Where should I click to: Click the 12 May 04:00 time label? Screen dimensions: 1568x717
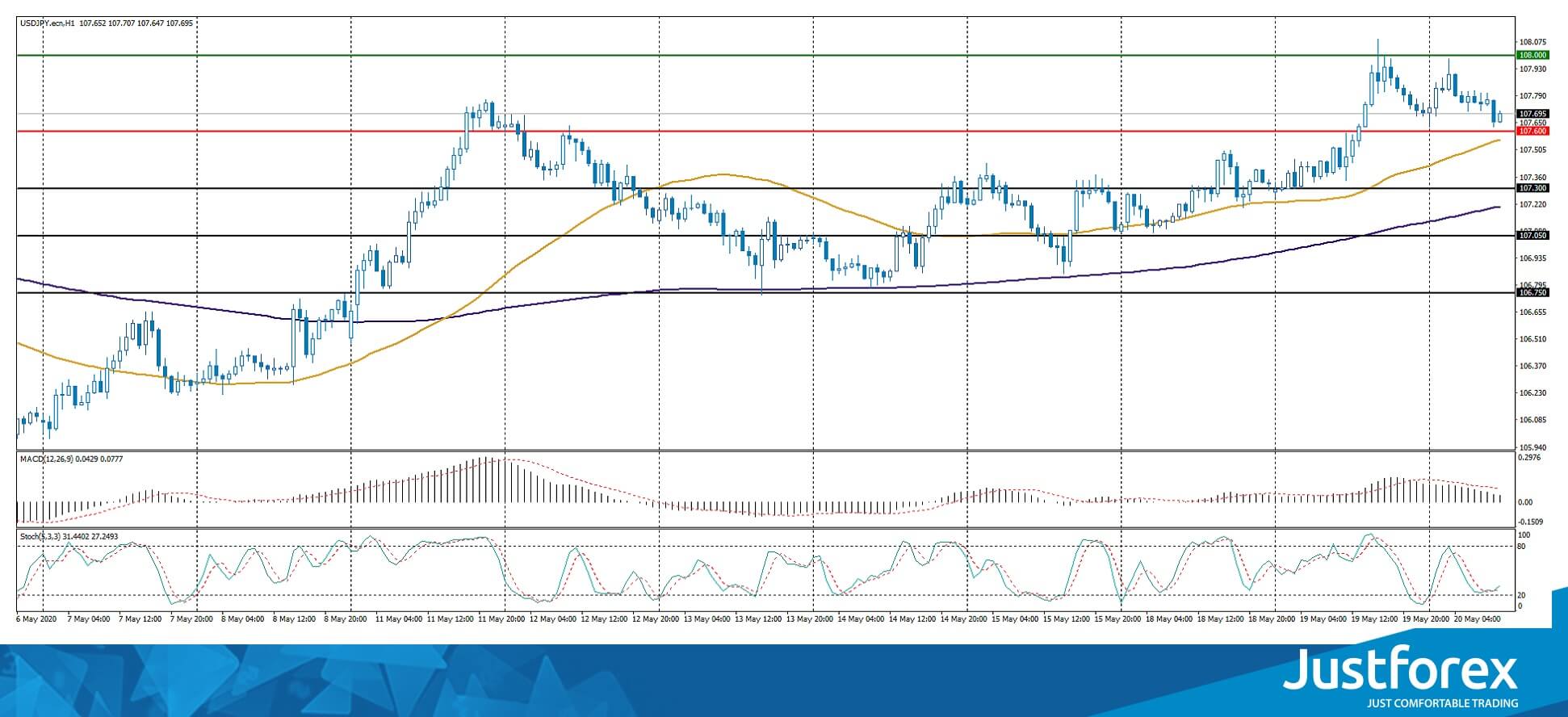554,619
